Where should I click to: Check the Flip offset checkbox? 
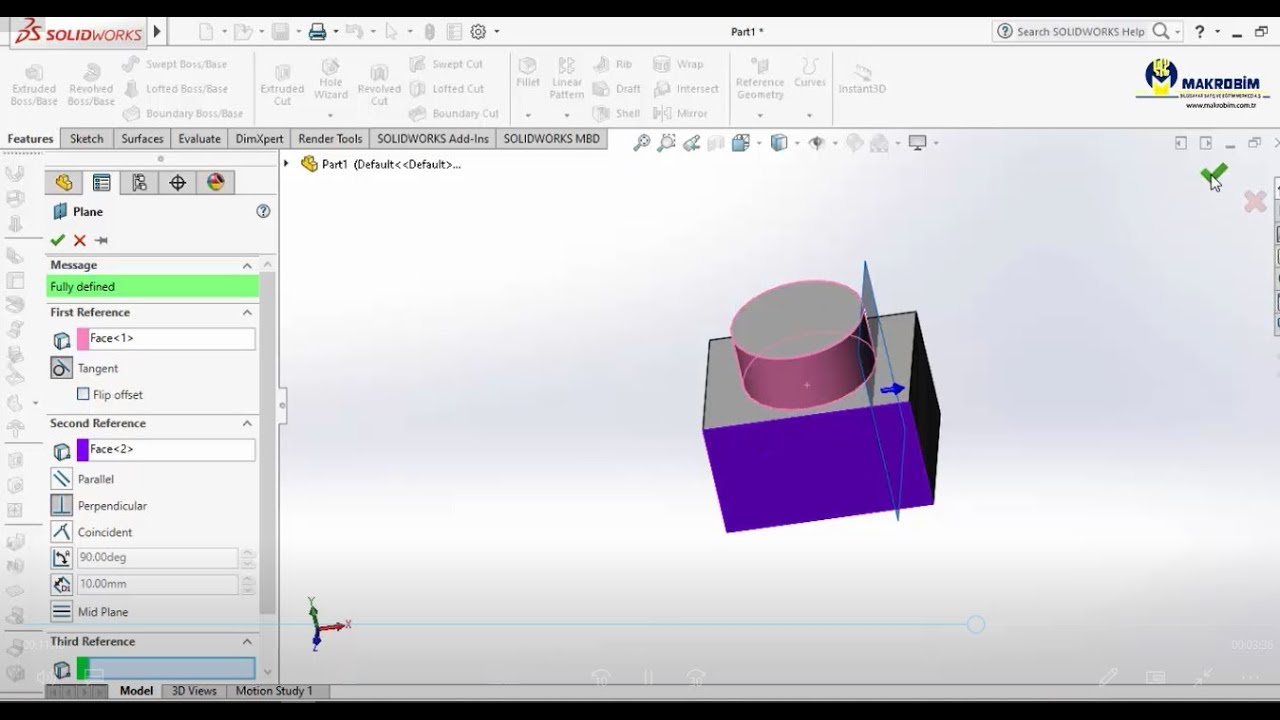point(83,394)
